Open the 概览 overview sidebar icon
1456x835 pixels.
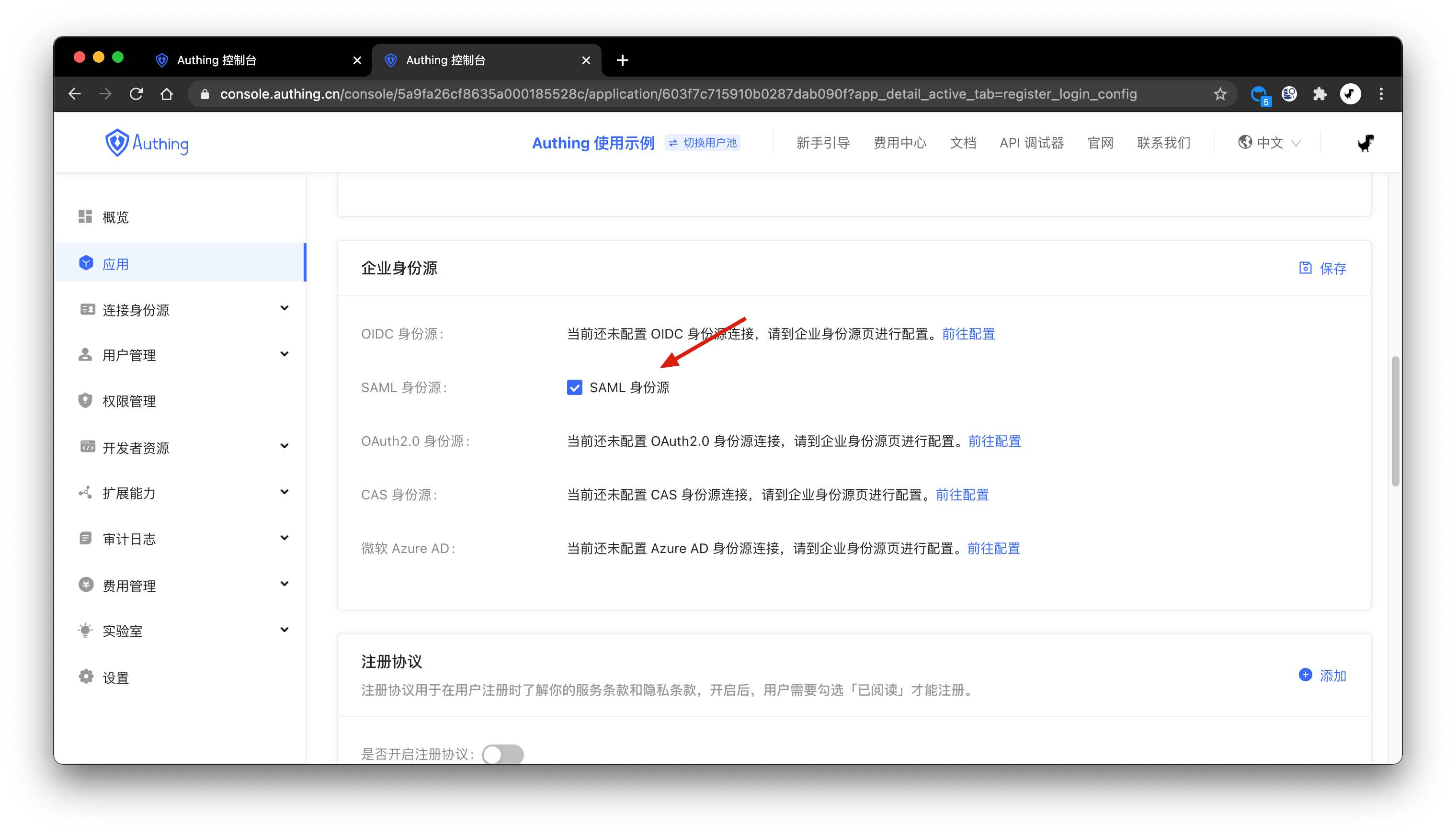[85, 217]
